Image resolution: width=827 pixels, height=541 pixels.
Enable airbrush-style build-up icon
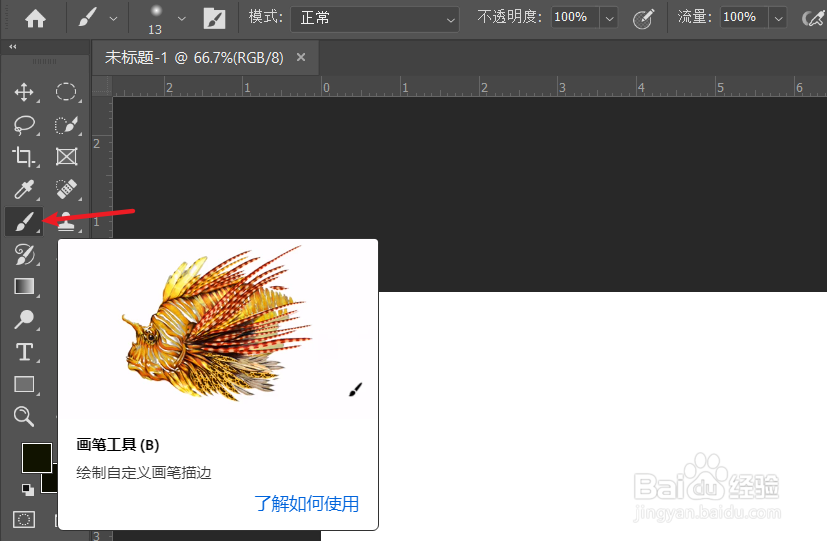pos(813,19)
